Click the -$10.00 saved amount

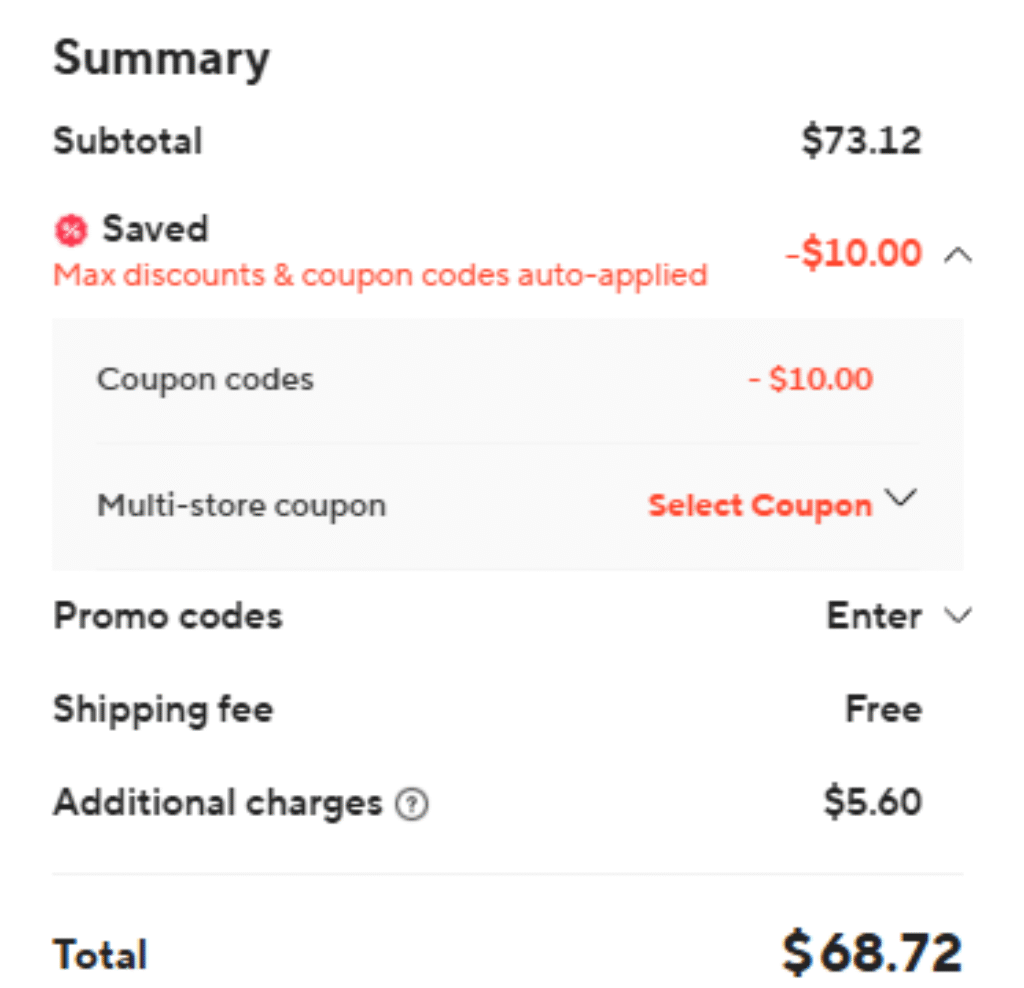click(854, 253)
